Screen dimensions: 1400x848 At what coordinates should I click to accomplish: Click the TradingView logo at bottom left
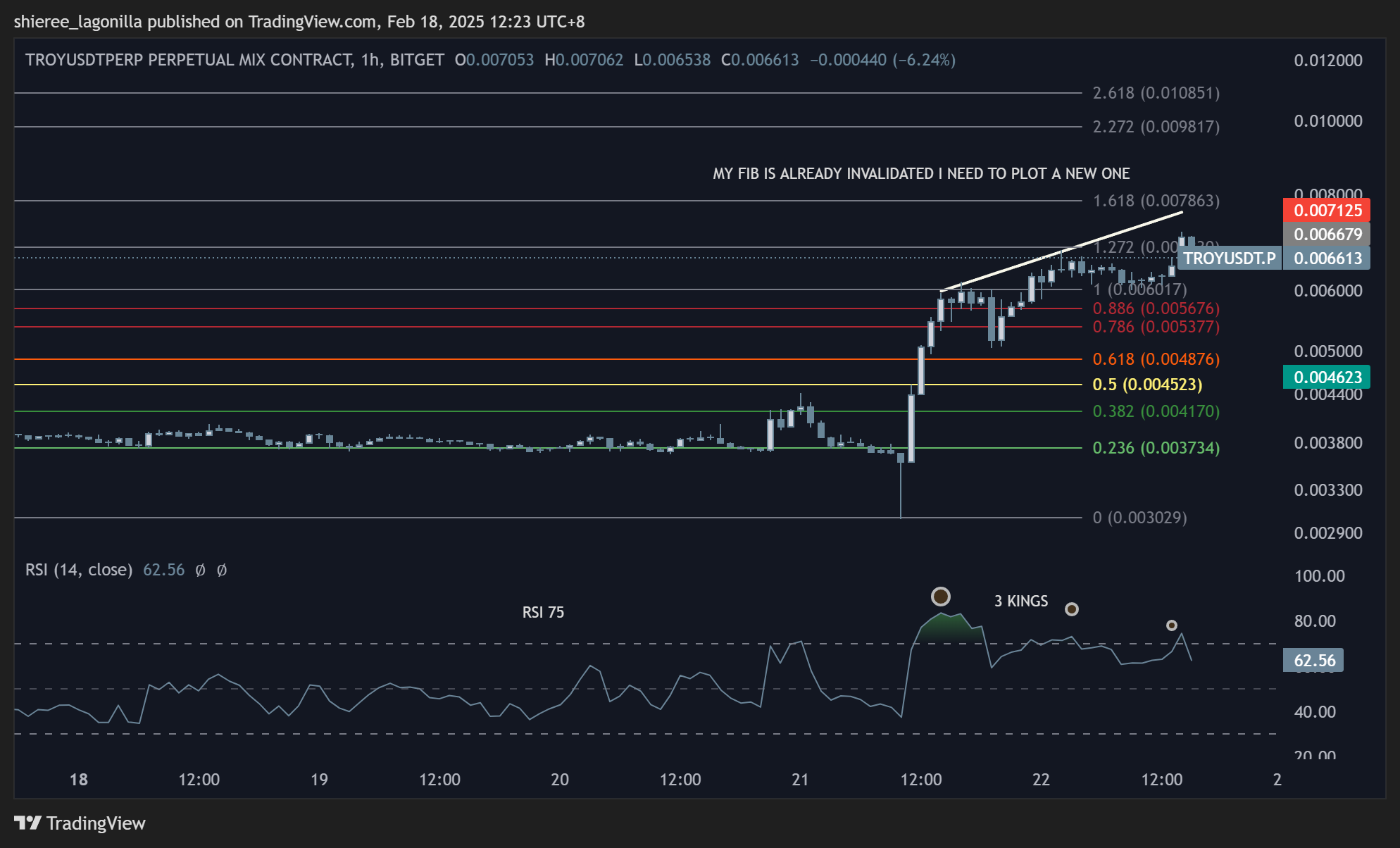[x=80, y=823]
